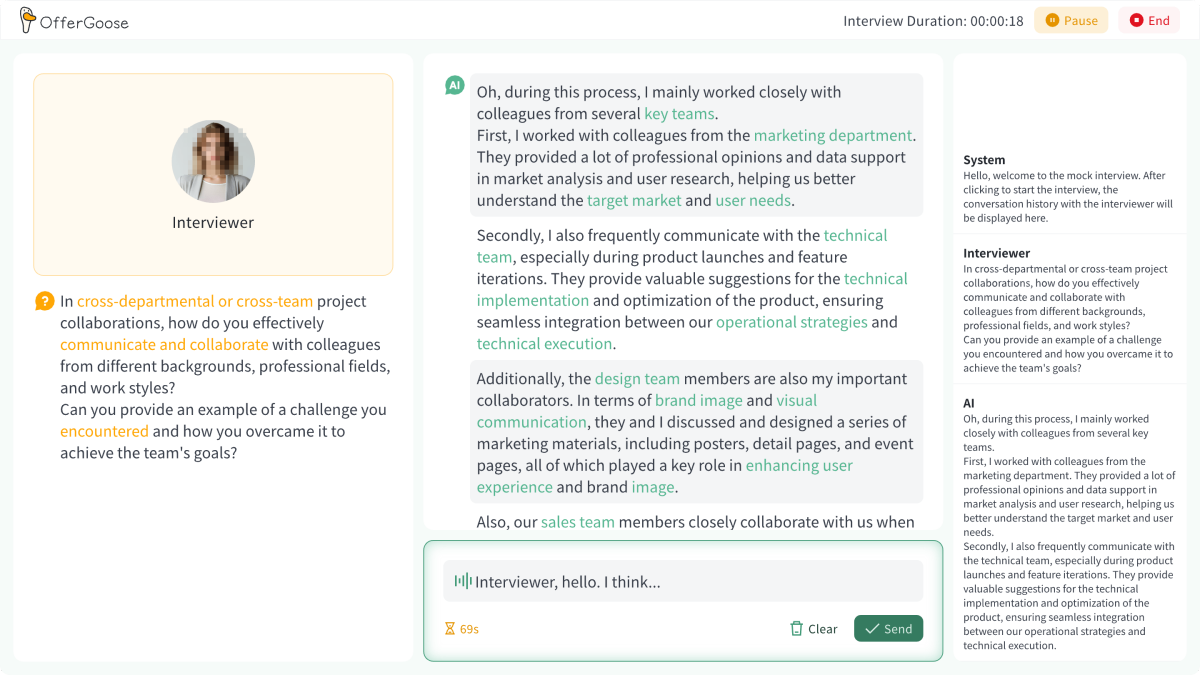1200x675 pixels.
Task: Click the 'marketing department' highlighted keyword
Action: coord(832,135)
